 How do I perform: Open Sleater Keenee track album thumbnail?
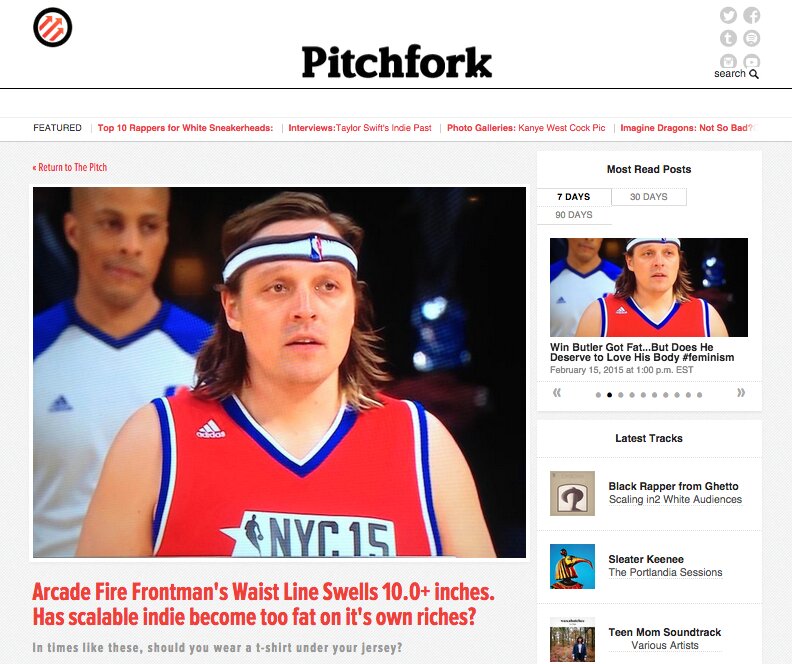click(572, 566)
